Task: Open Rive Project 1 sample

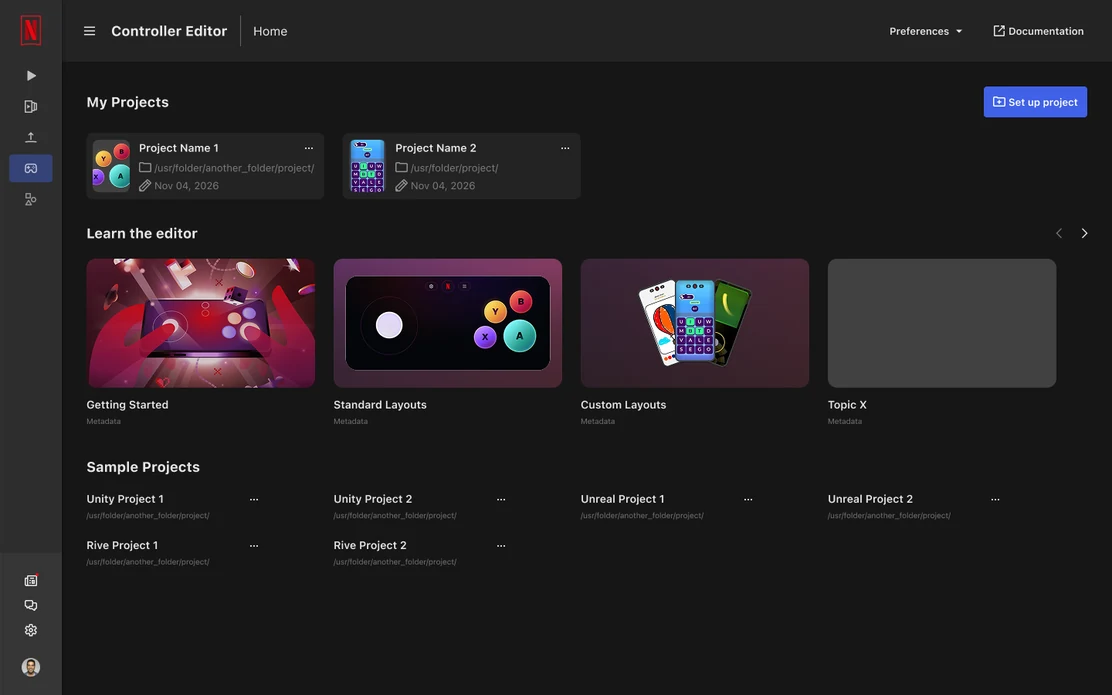Action: [122, 545]
